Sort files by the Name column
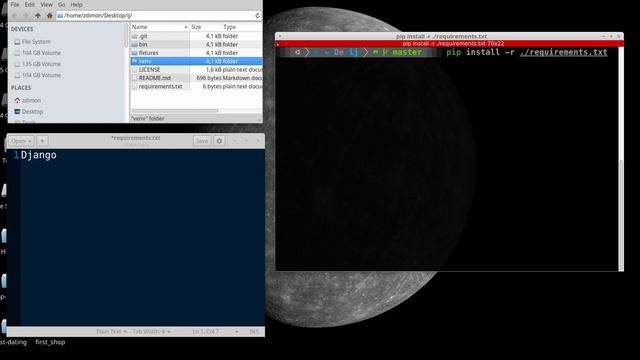The width and height of the screenshot is (640, 360). pos(159,27)
